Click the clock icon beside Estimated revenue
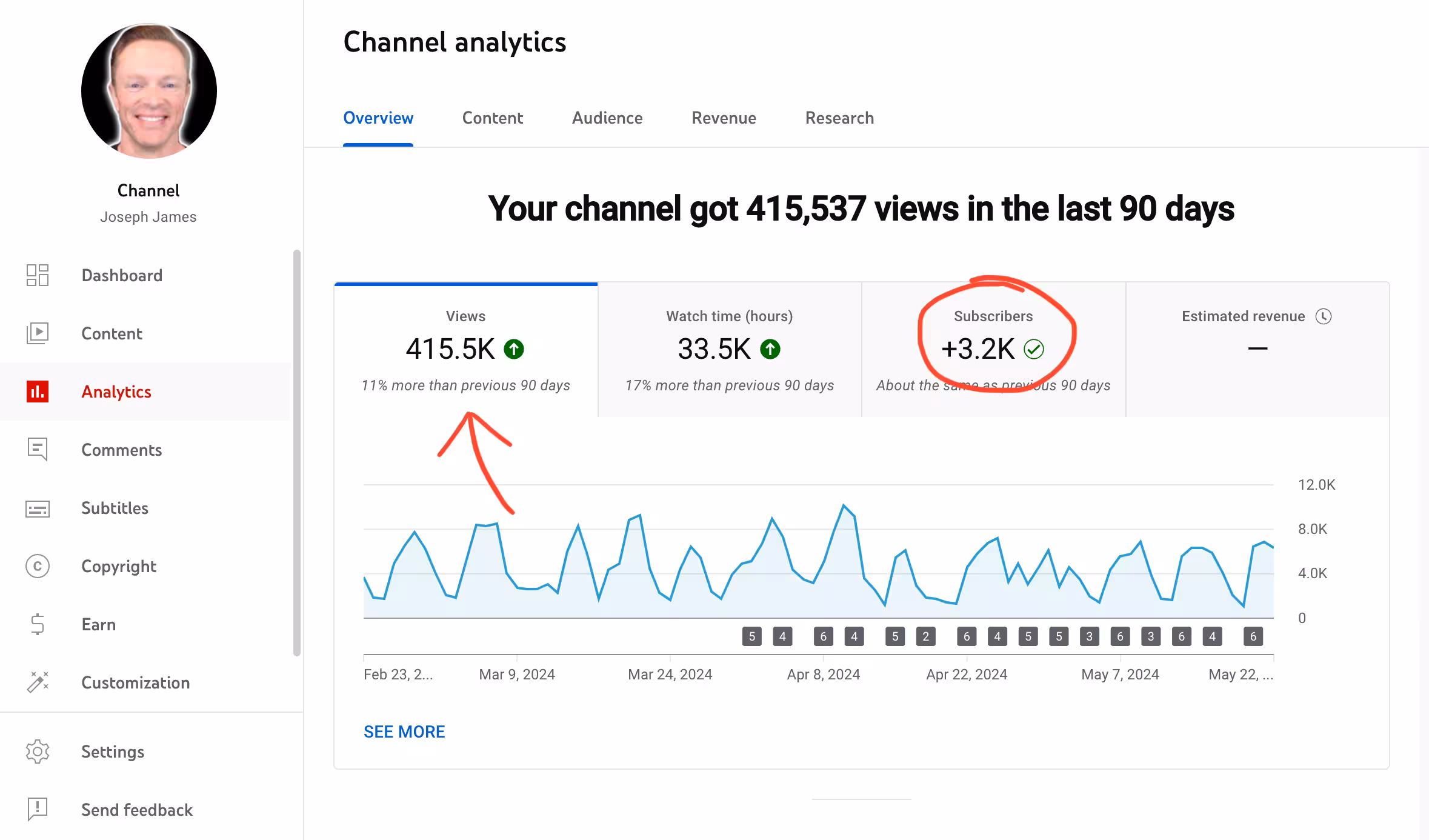The height and width of the screenshot is (840, 1429). (1324, 316)
